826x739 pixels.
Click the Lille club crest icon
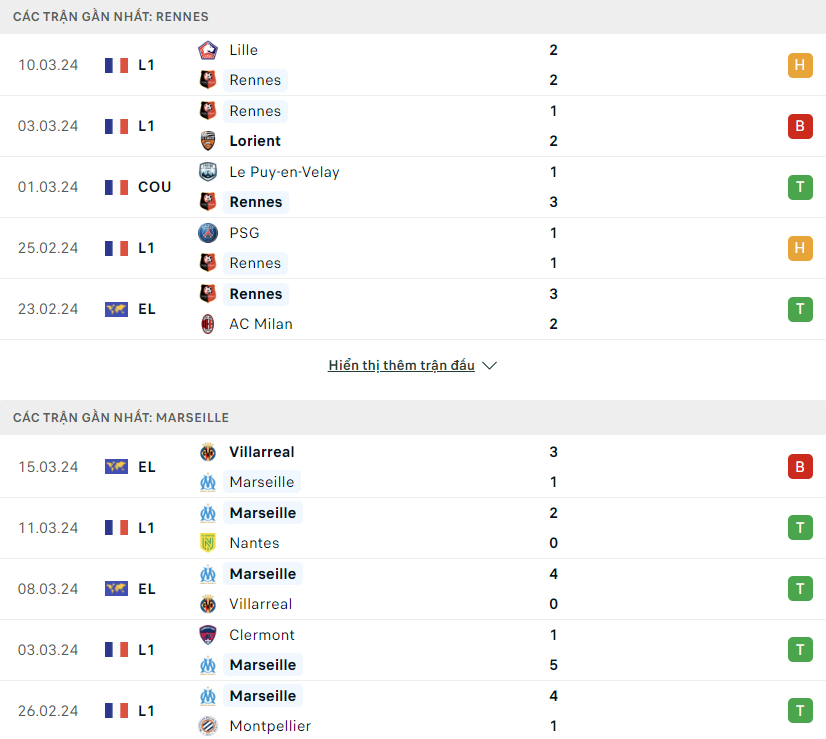(x=208, y=50)
